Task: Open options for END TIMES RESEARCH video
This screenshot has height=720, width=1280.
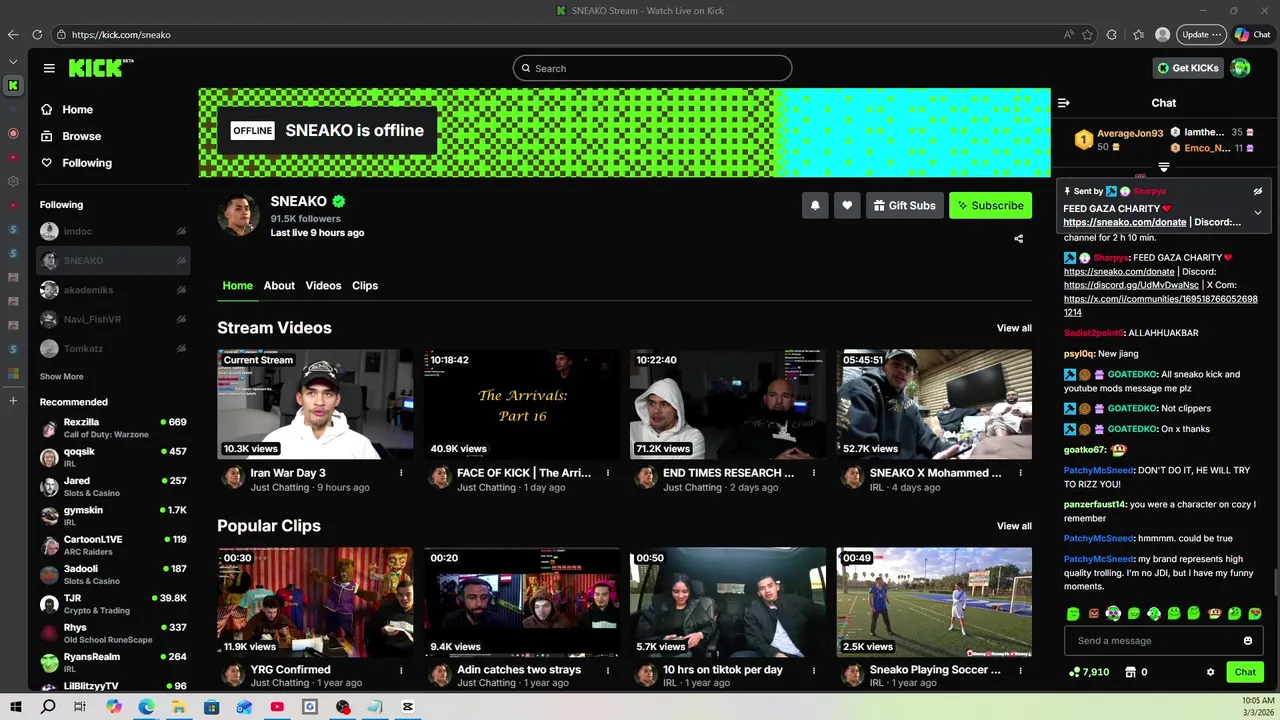Action: click(813, 473)
